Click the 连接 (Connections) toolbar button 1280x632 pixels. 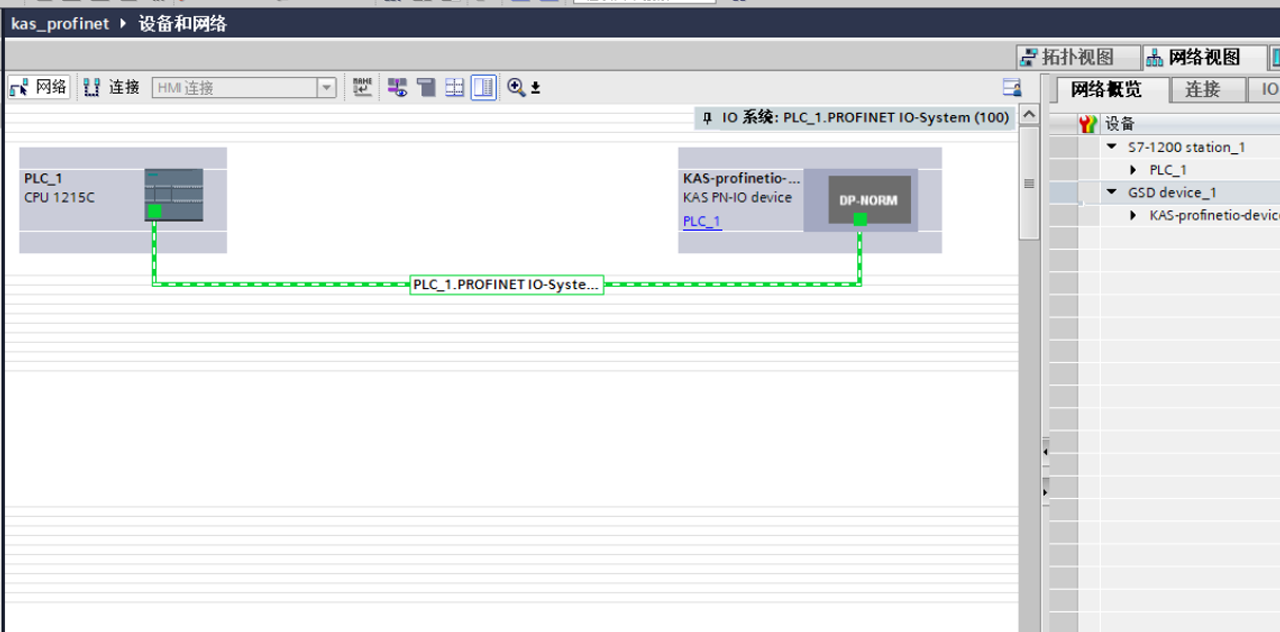(x=112, y=88)
